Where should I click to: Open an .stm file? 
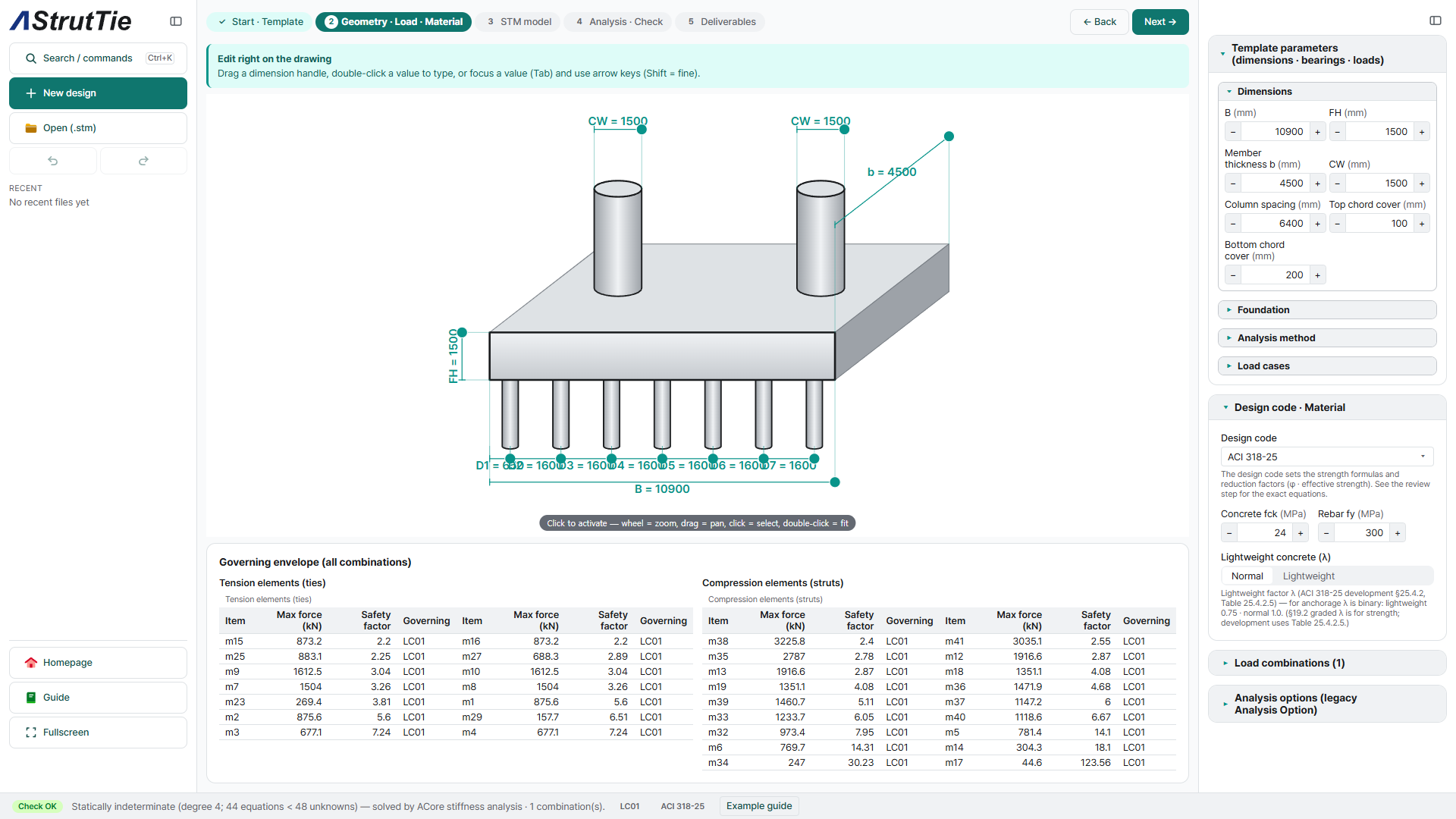(x=98, y=128)
